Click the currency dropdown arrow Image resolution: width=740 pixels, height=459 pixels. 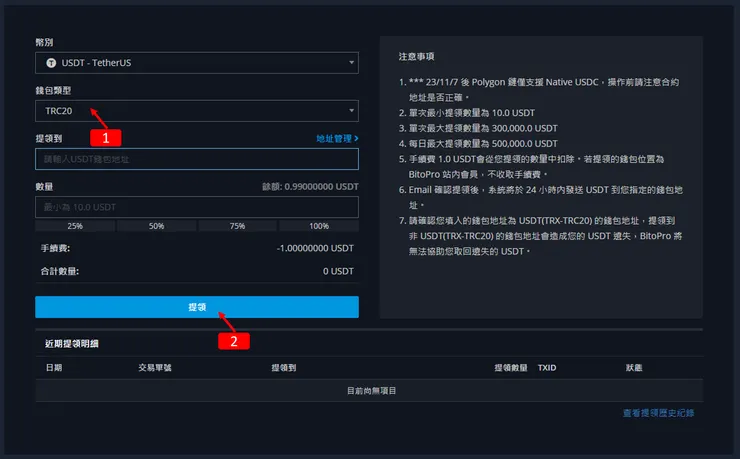pos(351,63)
